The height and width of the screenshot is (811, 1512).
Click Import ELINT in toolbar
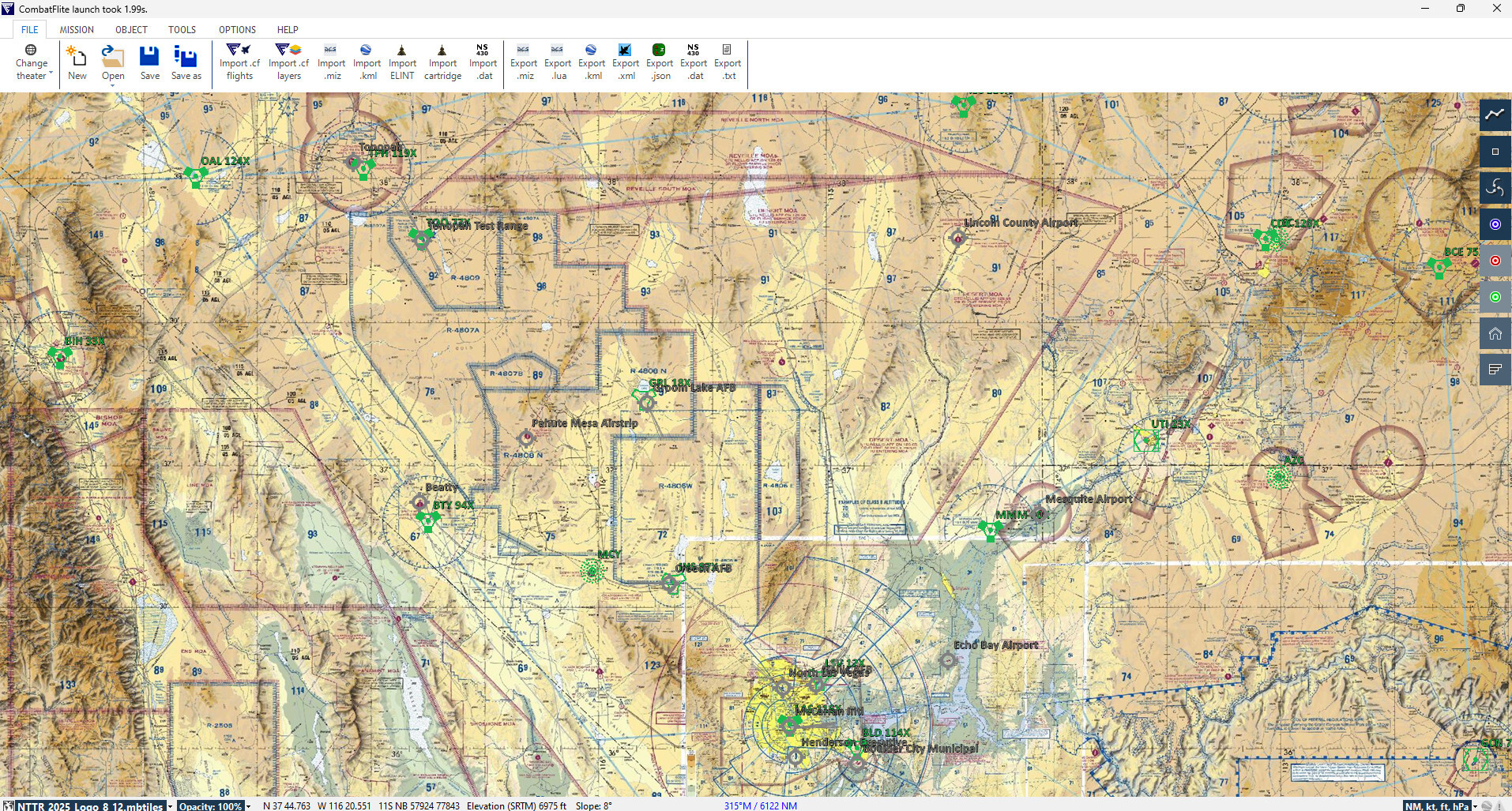pos(402,62)
